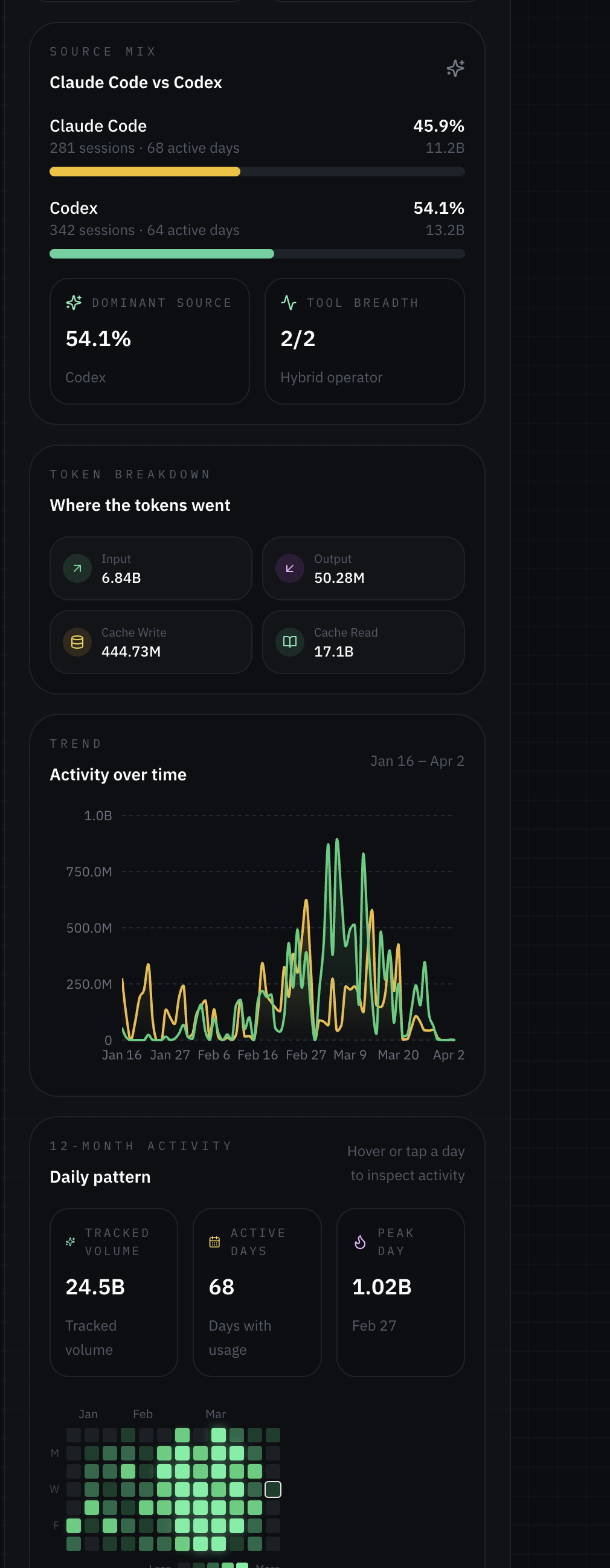
Task: Click the Input arrow icon
Action: point(77,568)
